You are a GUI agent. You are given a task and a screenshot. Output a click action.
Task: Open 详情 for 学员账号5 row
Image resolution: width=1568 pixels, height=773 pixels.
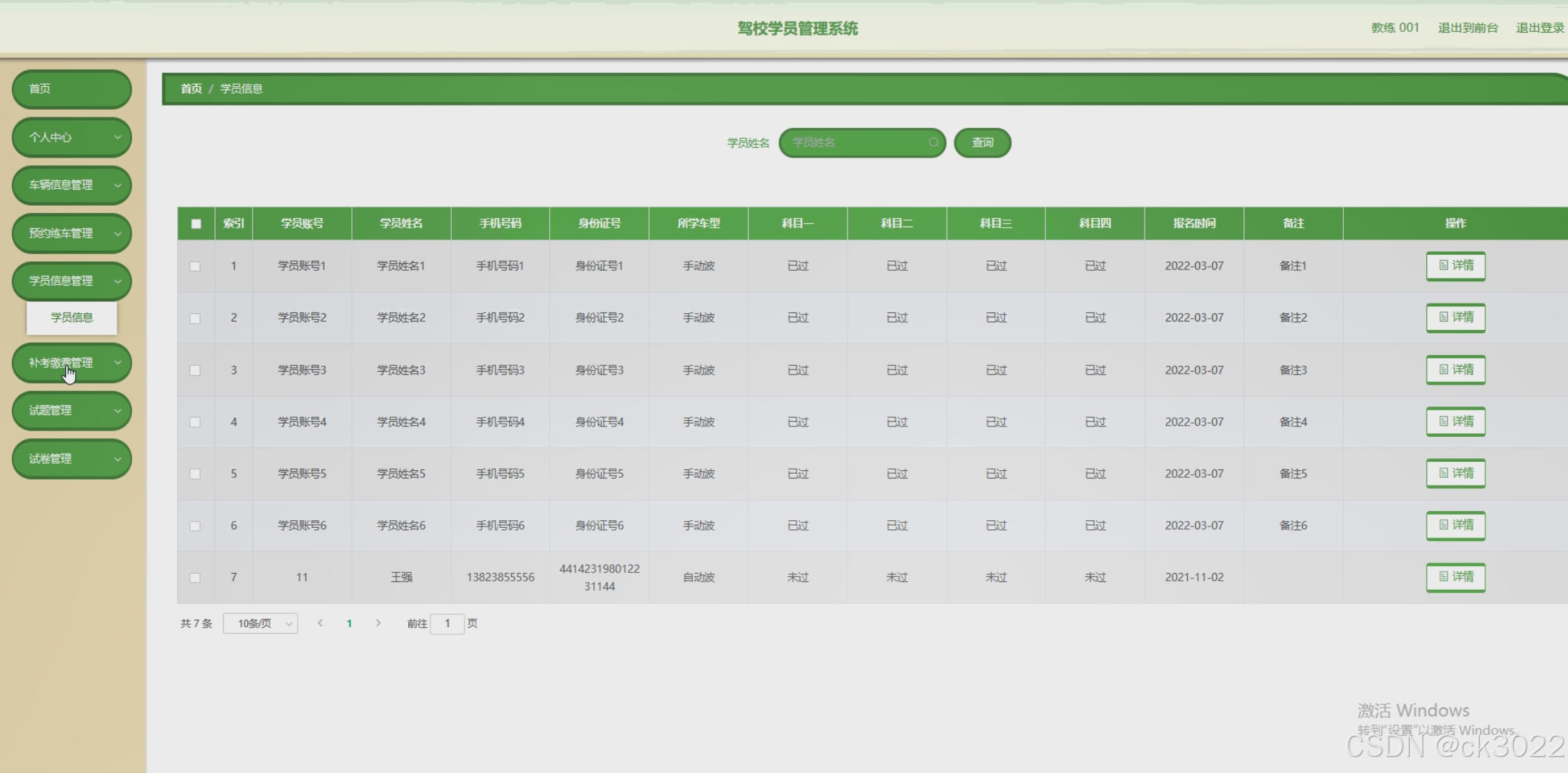coord(1455,473)
